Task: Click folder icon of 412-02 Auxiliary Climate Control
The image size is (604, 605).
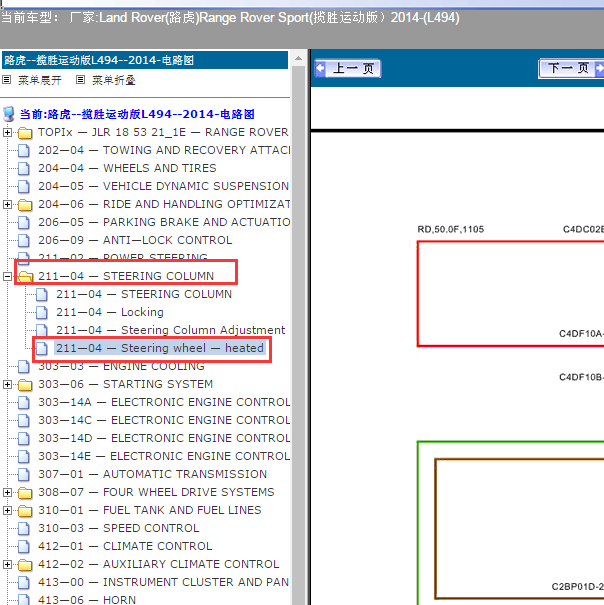Action: (25, 565)
